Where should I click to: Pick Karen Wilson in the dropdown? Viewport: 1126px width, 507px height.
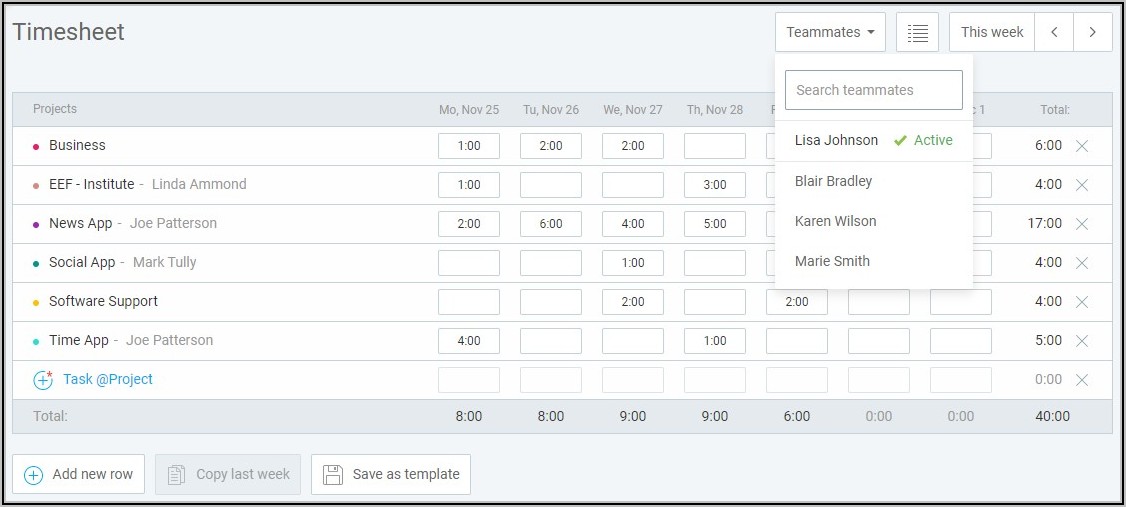[835, 221]
